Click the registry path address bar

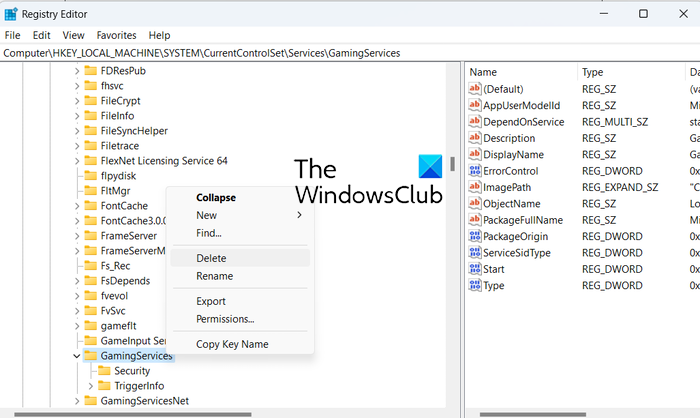click(x=350, y=53)
